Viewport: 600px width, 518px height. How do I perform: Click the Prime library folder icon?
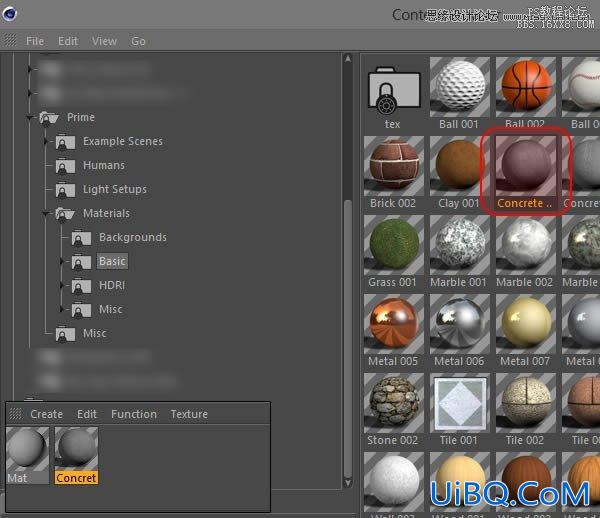point(49,118)
